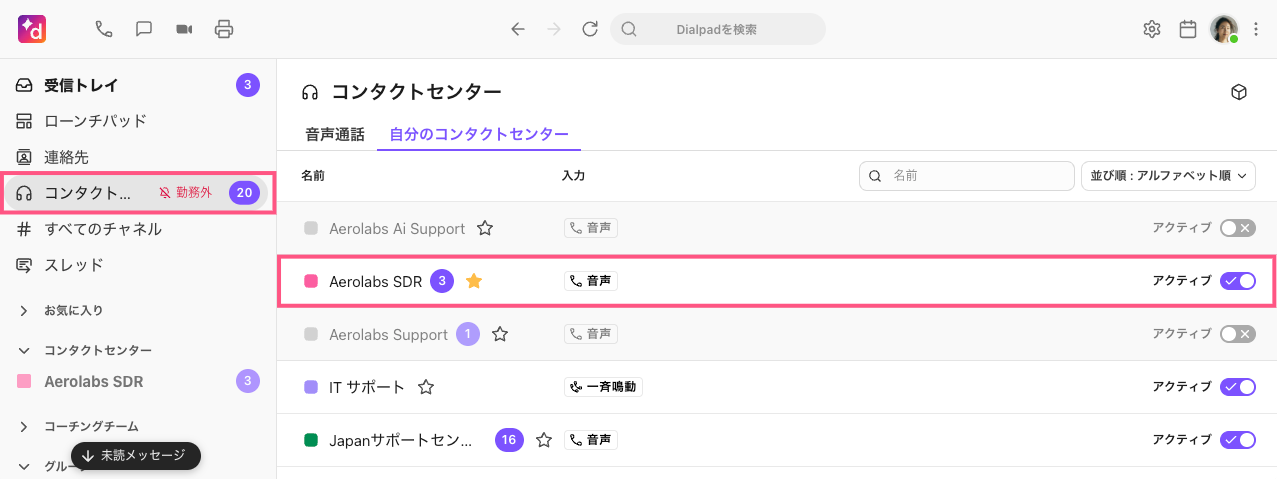Click the reload icon
Screen dimensions: 1277x479
tap(590, 29)
